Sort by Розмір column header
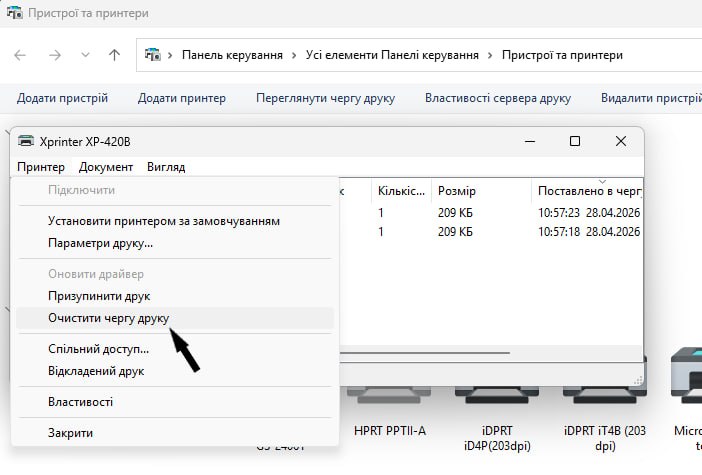The width and height of the screenshot is (702, 475). [x=481, y=191]
